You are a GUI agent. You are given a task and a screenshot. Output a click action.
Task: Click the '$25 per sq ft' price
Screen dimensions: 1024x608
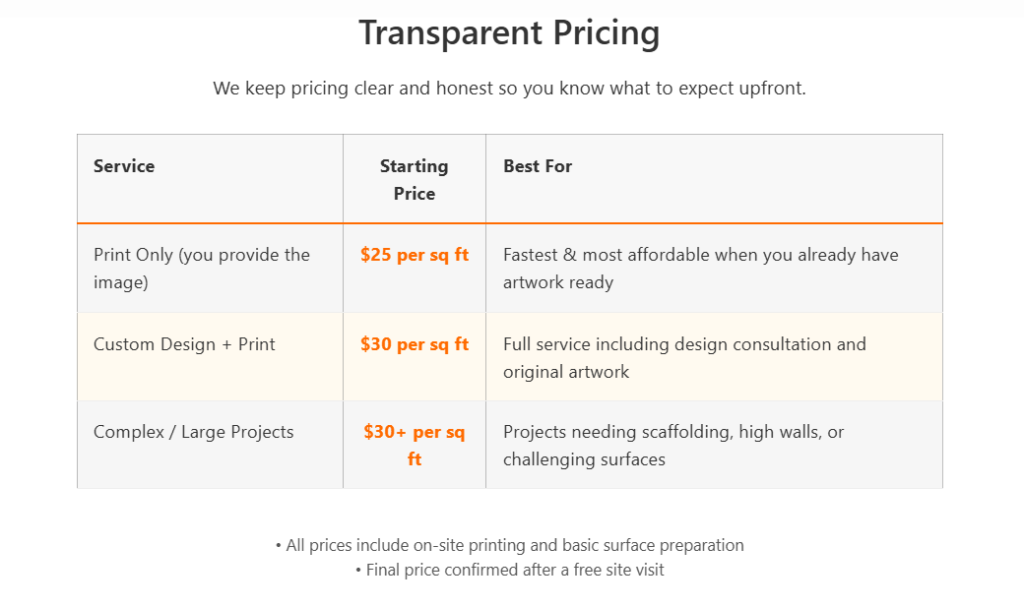(x=414, y=254)
